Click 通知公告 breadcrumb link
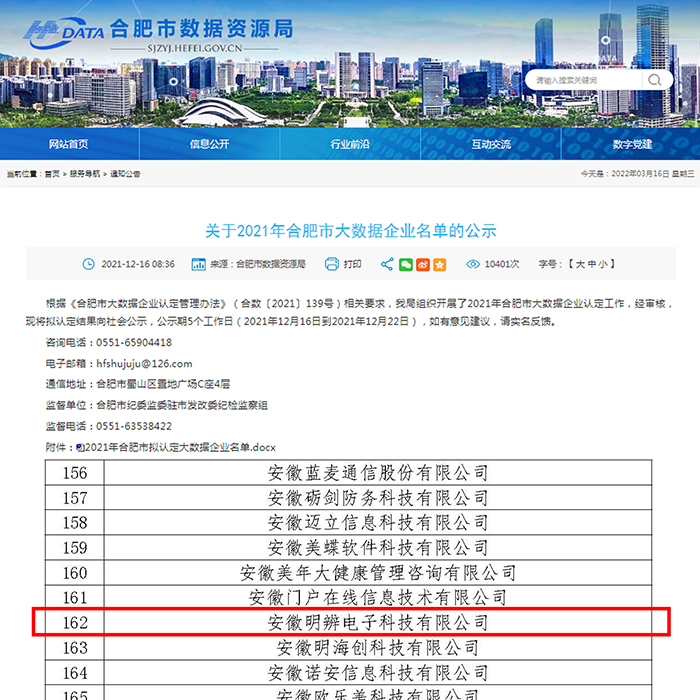700x700 pixels. (125, 174)
